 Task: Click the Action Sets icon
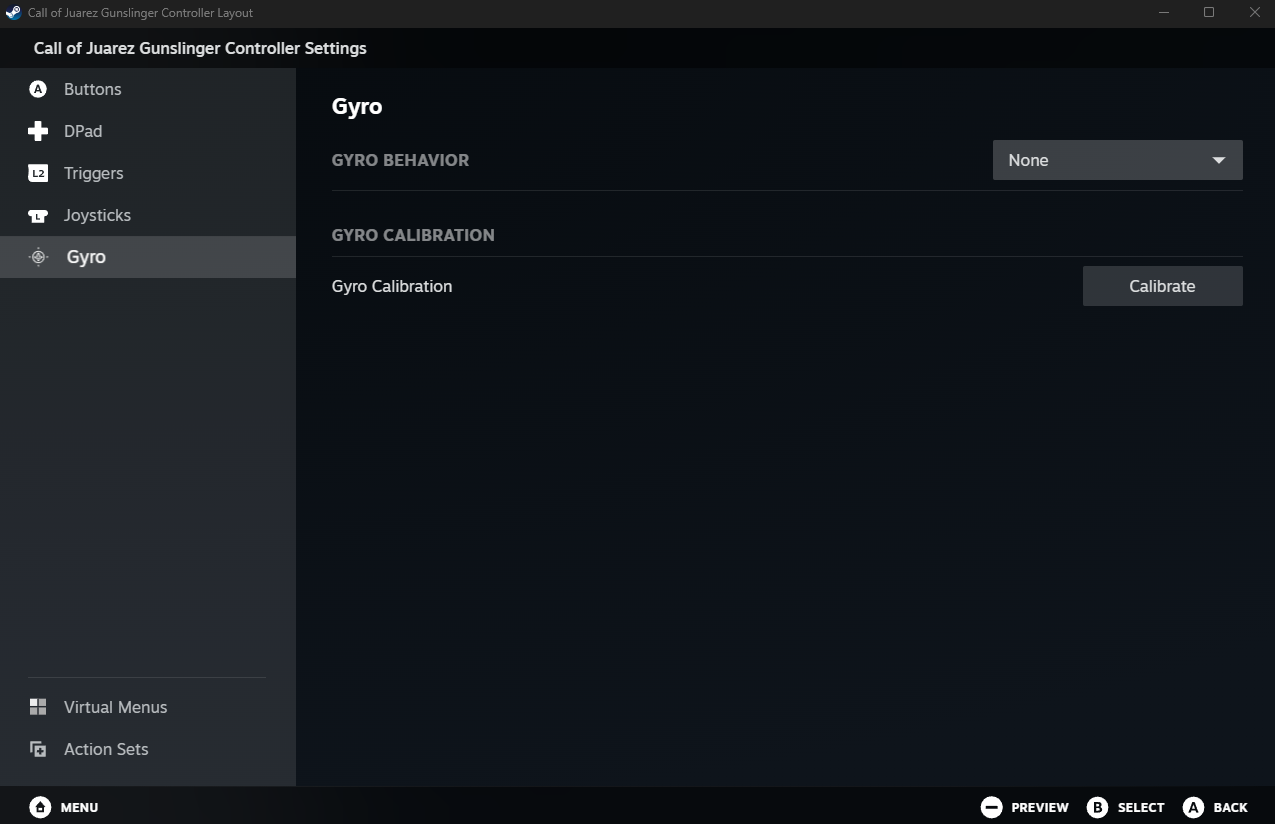click(x=38, y=749)
